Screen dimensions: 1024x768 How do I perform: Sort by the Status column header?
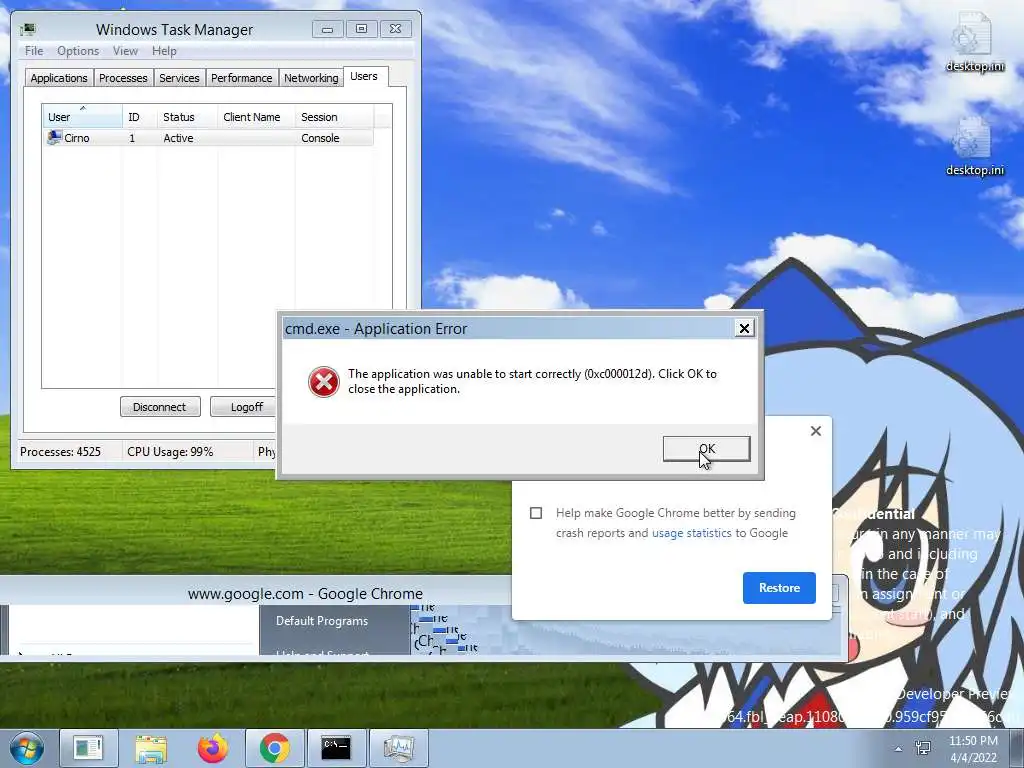coord(187,117)
